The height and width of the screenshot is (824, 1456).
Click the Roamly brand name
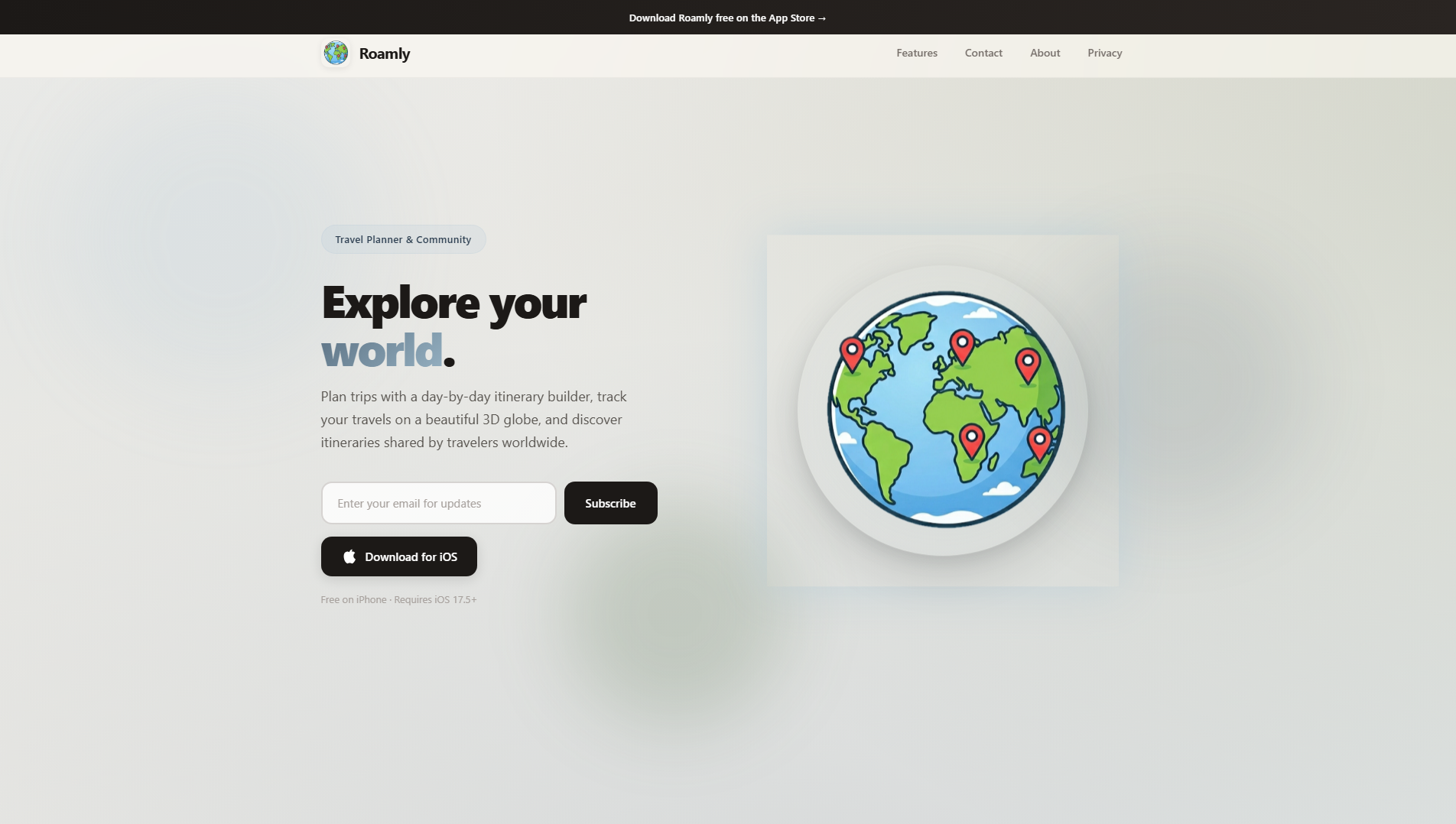(385, 54)
